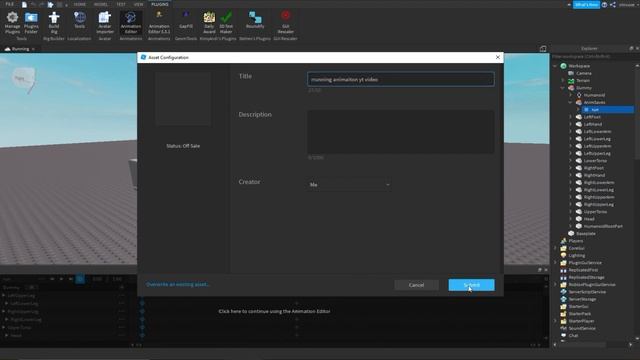Select the Chat service in Explorer
The width and height of the screenshot is (640, 360).
click(x=573, y=336)
